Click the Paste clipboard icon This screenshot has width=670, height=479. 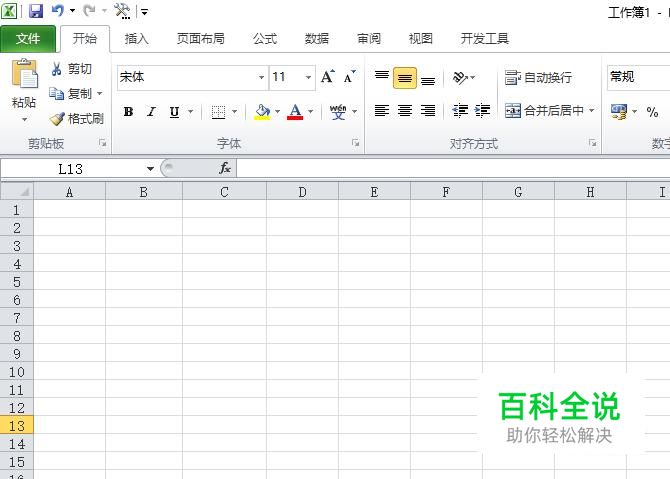(x=24, y=73)
